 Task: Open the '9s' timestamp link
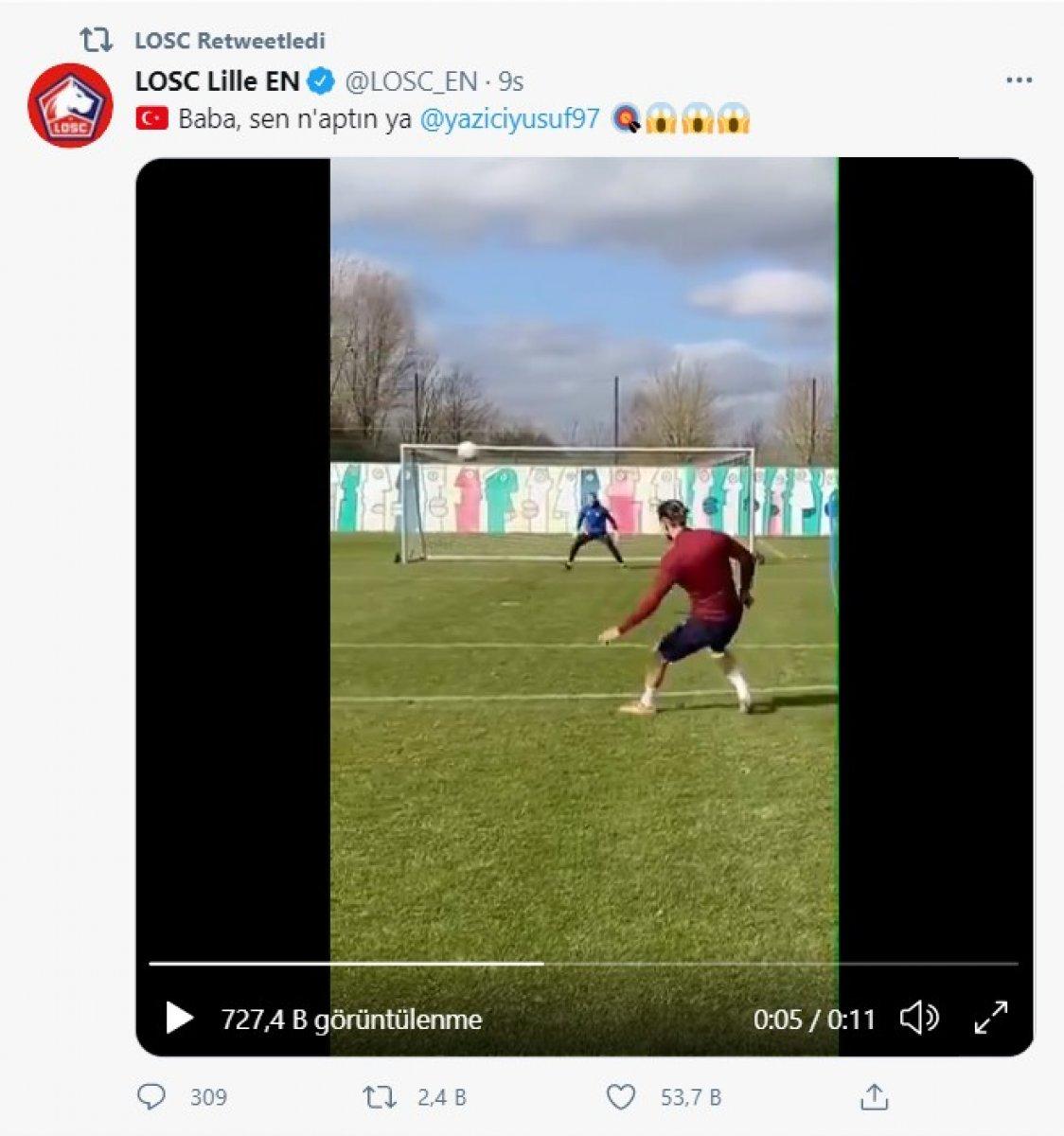tap(511, 82)
